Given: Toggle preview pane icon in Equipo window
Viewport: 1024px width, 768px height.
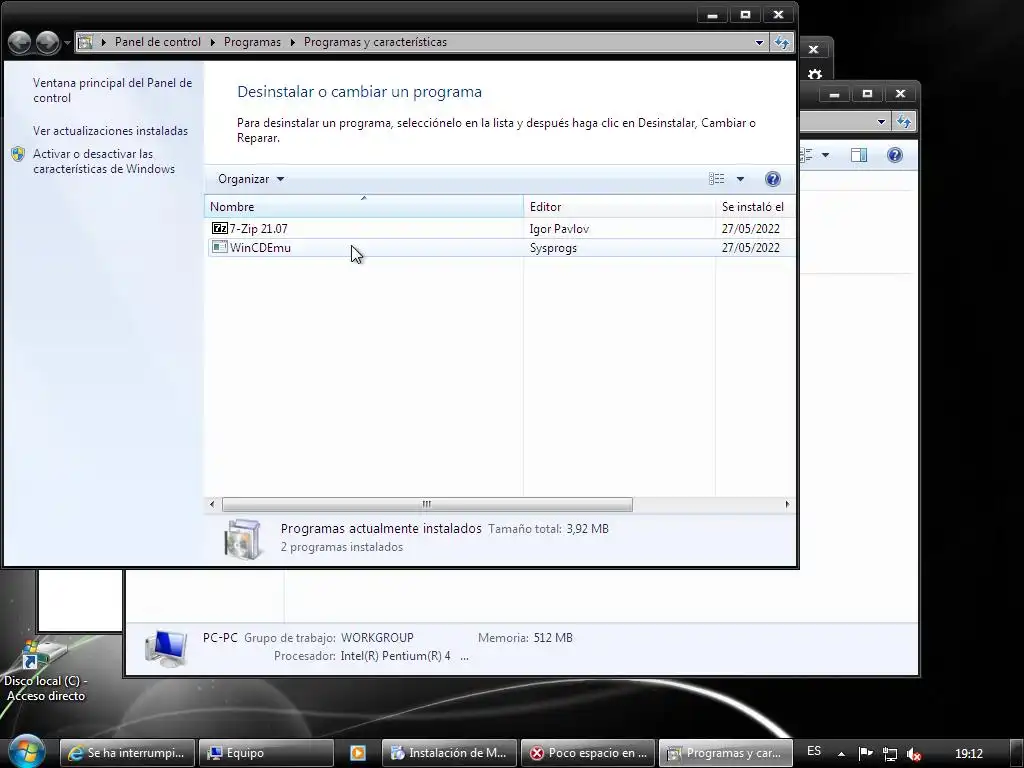Looking at the screenshot, I should click(x=859, y=155).
